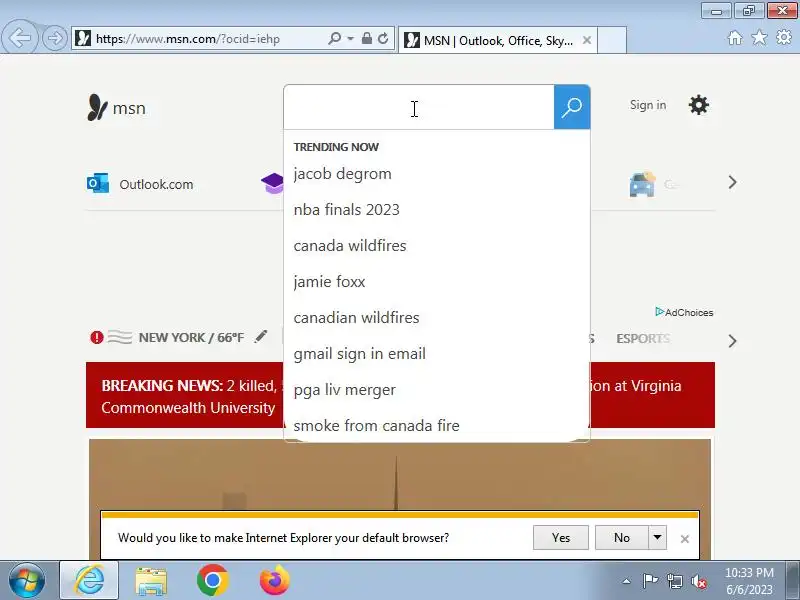The width and height of the screenshot is (800, 600).
Task: Click the muted volume tray icon
Action: (x=699, y=581)
